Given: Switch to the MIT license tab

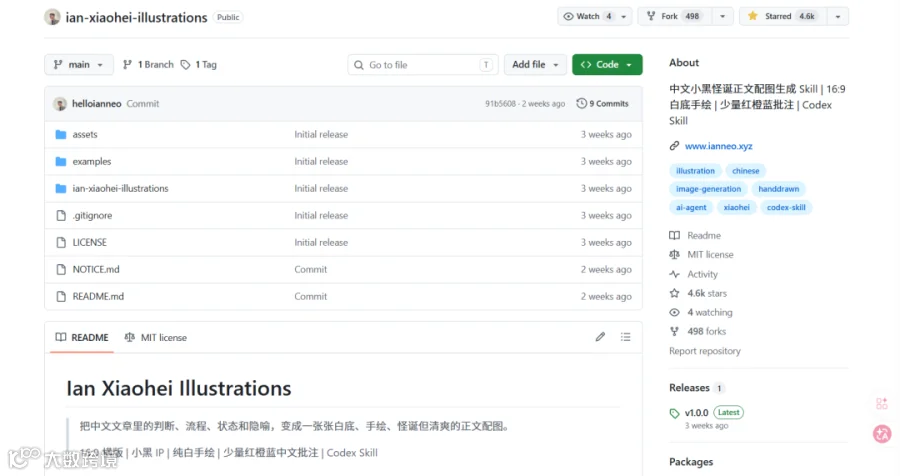Looking at the screenshot, I should tap(156, 338).
